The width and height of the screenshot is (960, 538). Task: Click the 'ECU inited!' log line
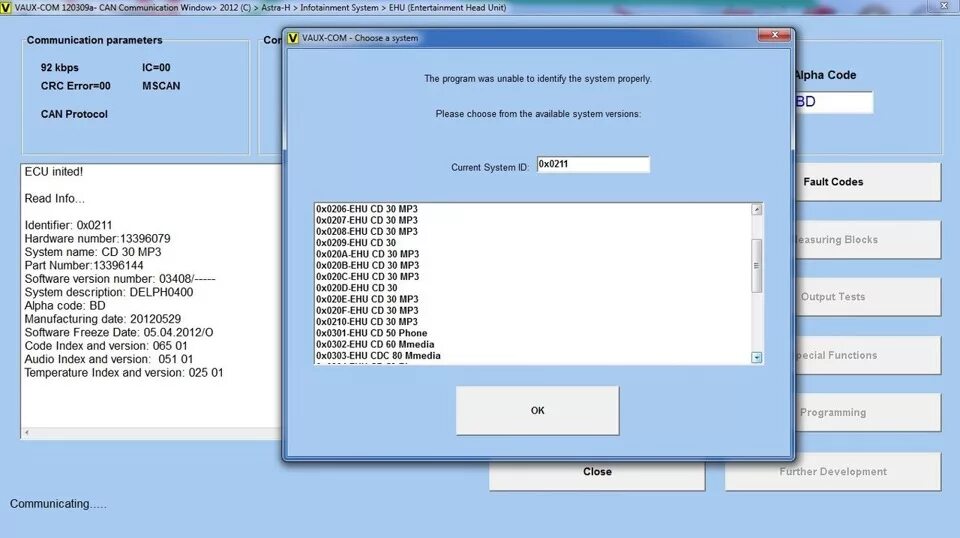click(x=54, y=172)
